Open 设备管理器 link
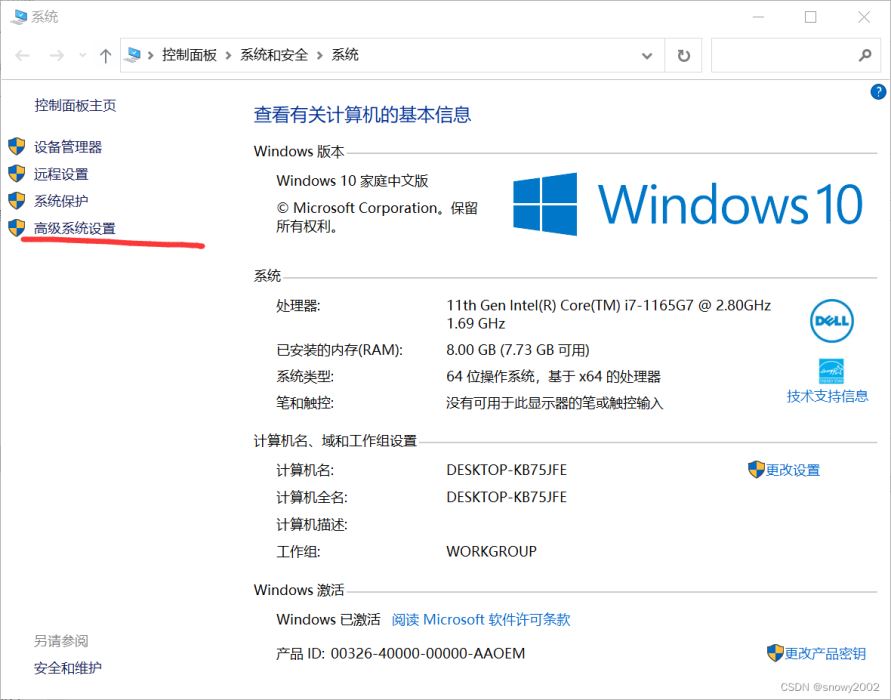 pyautogui.click(x=68, y=147)
